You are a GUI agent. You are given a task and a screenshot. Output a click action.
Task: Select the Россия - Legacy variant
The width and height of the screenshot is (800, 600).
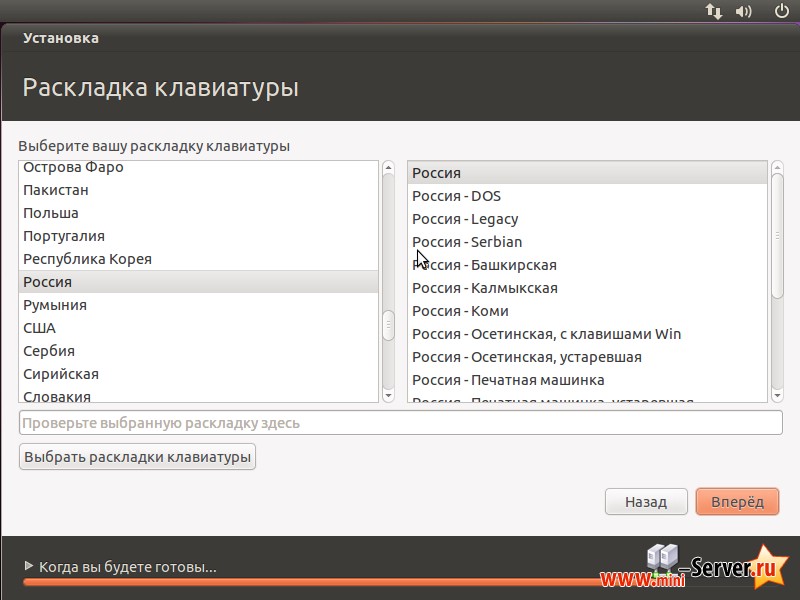465,219
